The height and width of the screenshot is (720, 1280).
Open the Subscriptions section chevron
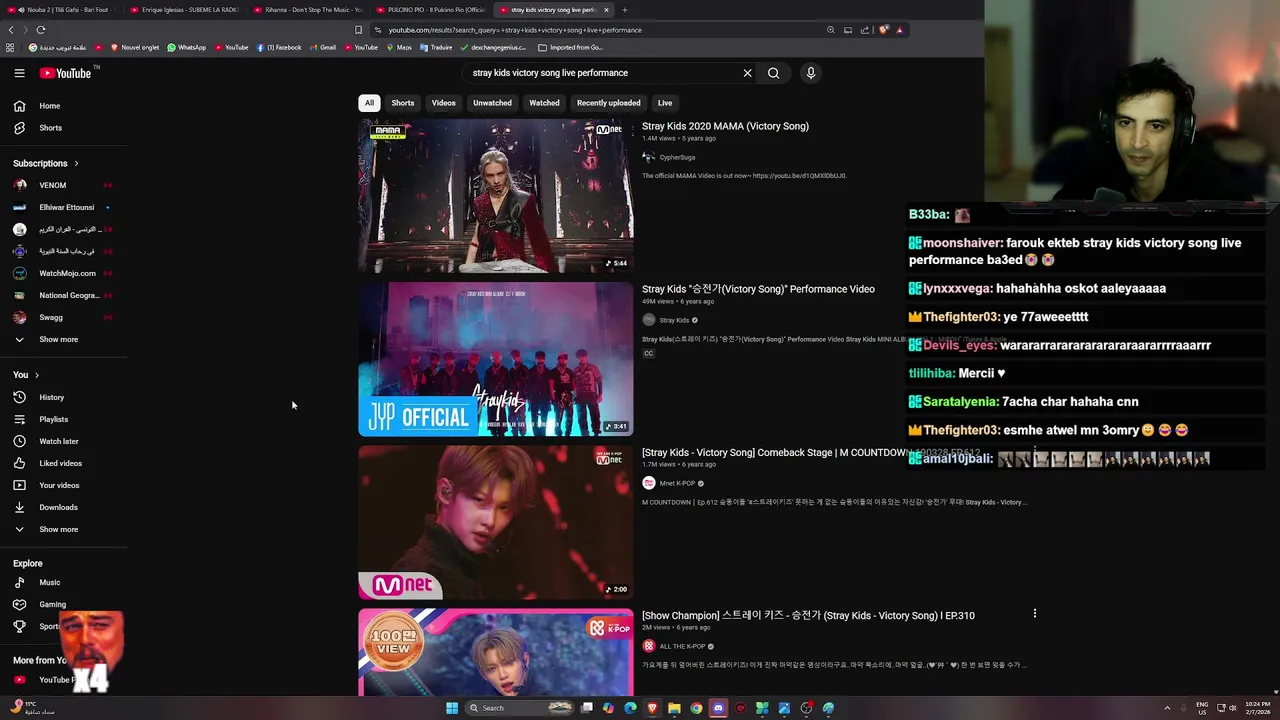click(x=76, y=163)
